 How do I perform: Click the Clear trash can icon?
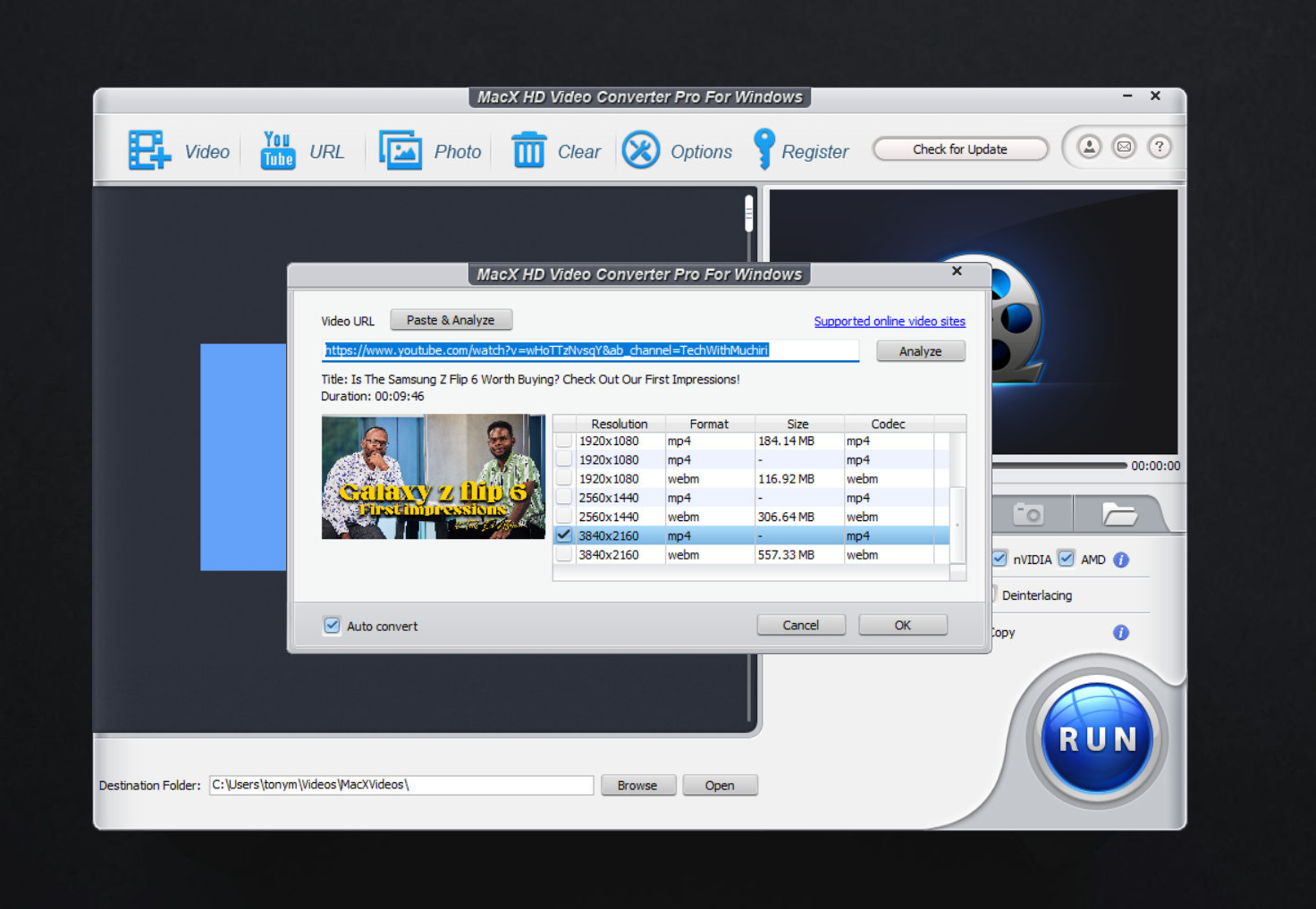tap(528, 150)
